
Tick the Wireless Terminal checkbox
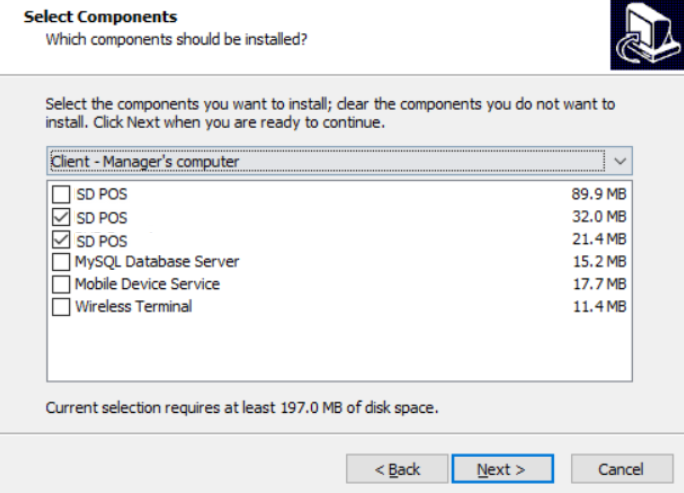[x=61, y=306]
